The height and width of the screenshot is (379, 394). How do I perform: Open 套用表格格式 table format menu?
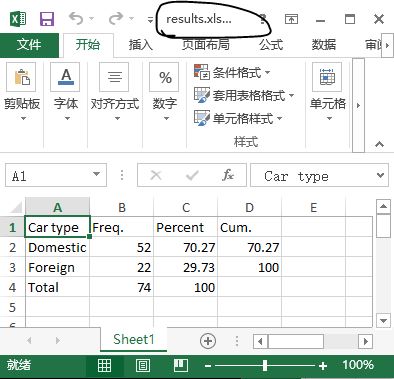pos(244,95)
